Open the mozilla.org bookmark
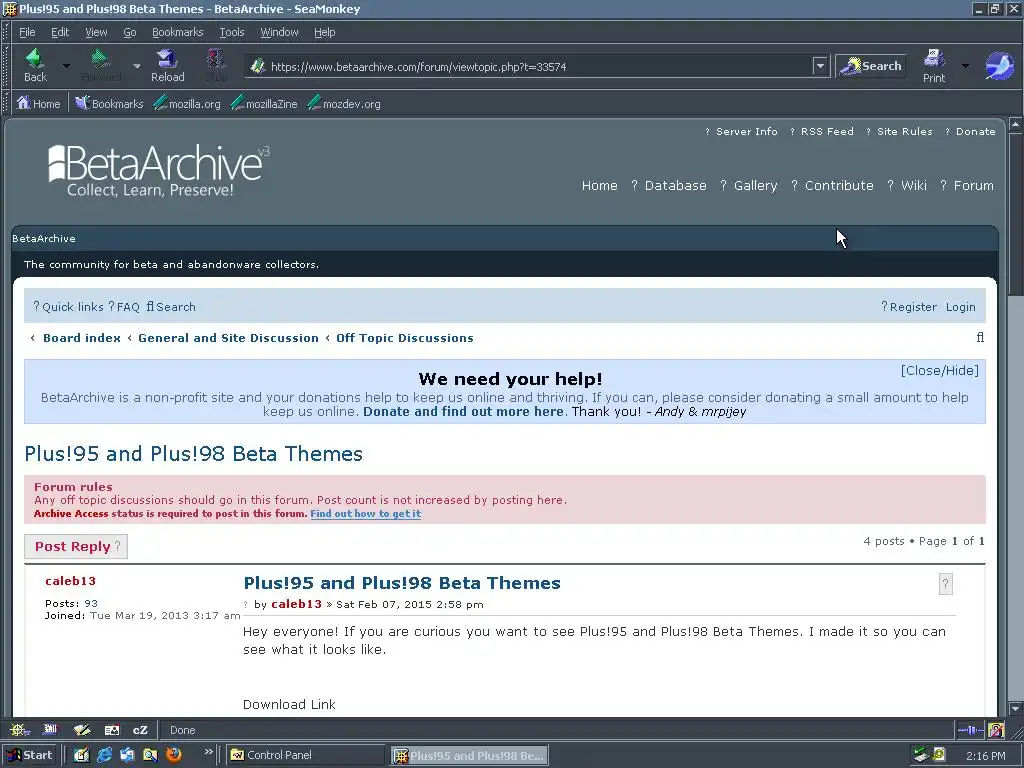Screen dimensions: 1024x768 pos(187,103)
